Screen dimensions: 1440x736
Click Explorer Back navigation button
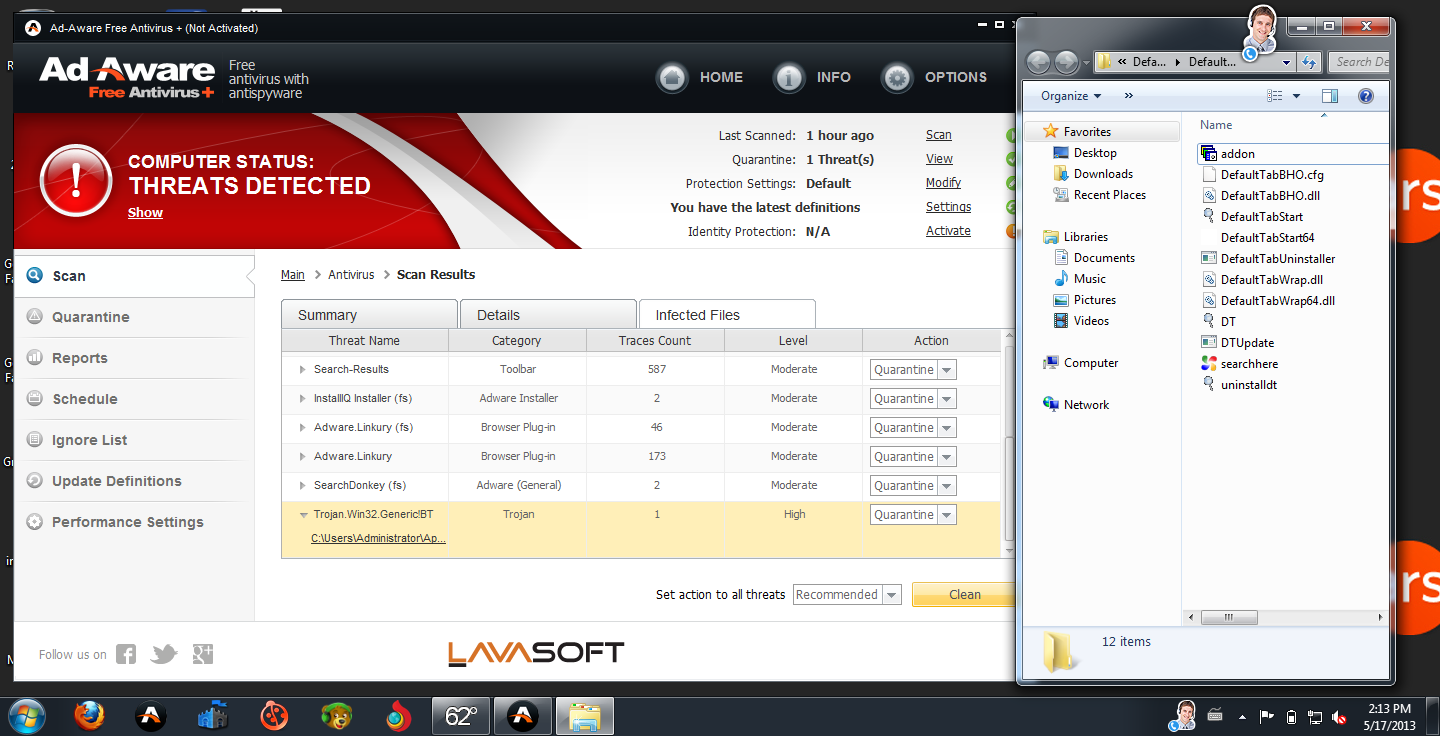tap(1038, 62)
